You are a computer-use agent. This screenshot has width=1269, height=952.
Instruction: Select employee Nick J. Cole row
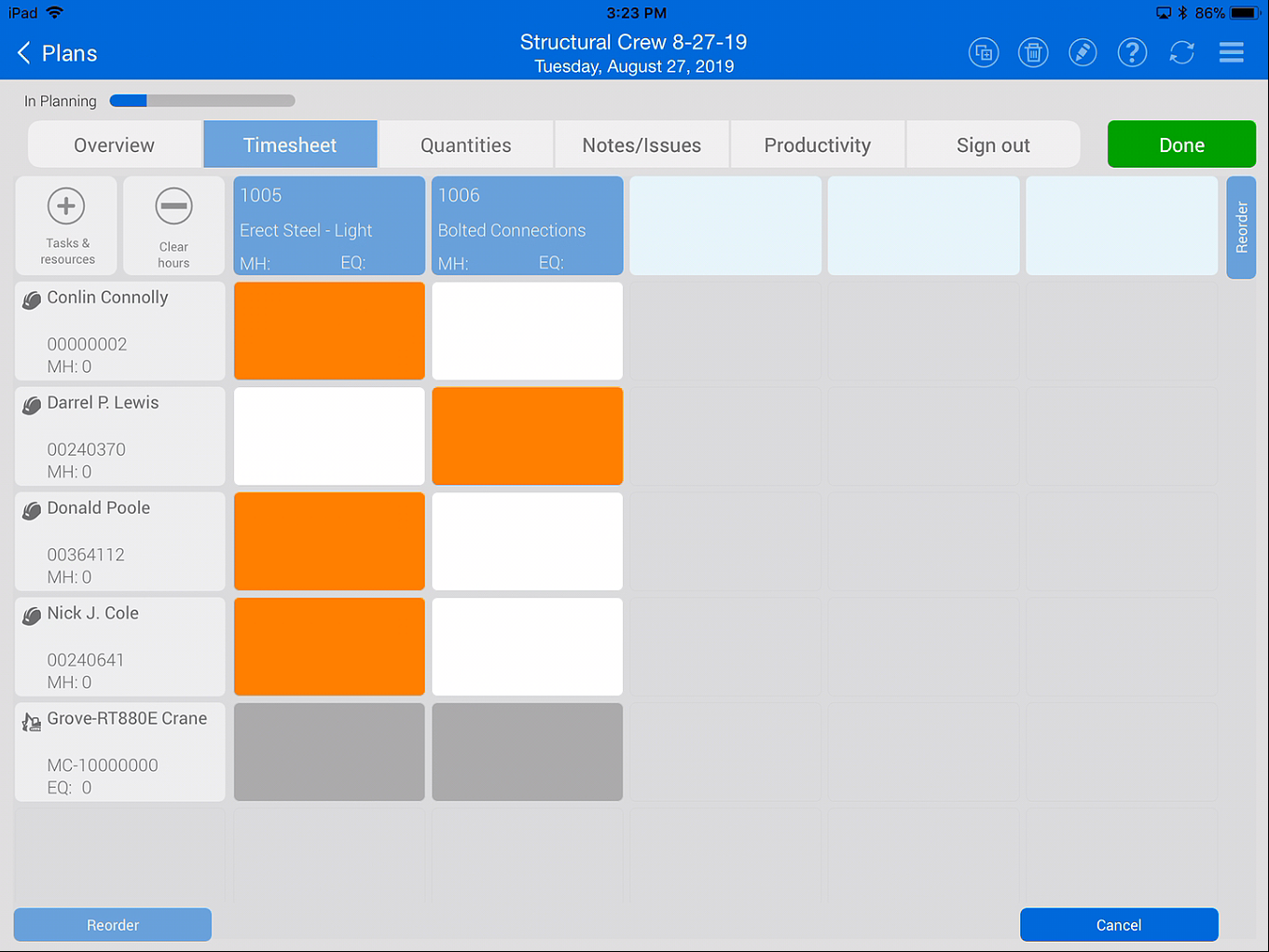pyautogui.click(x=120, y=647)
